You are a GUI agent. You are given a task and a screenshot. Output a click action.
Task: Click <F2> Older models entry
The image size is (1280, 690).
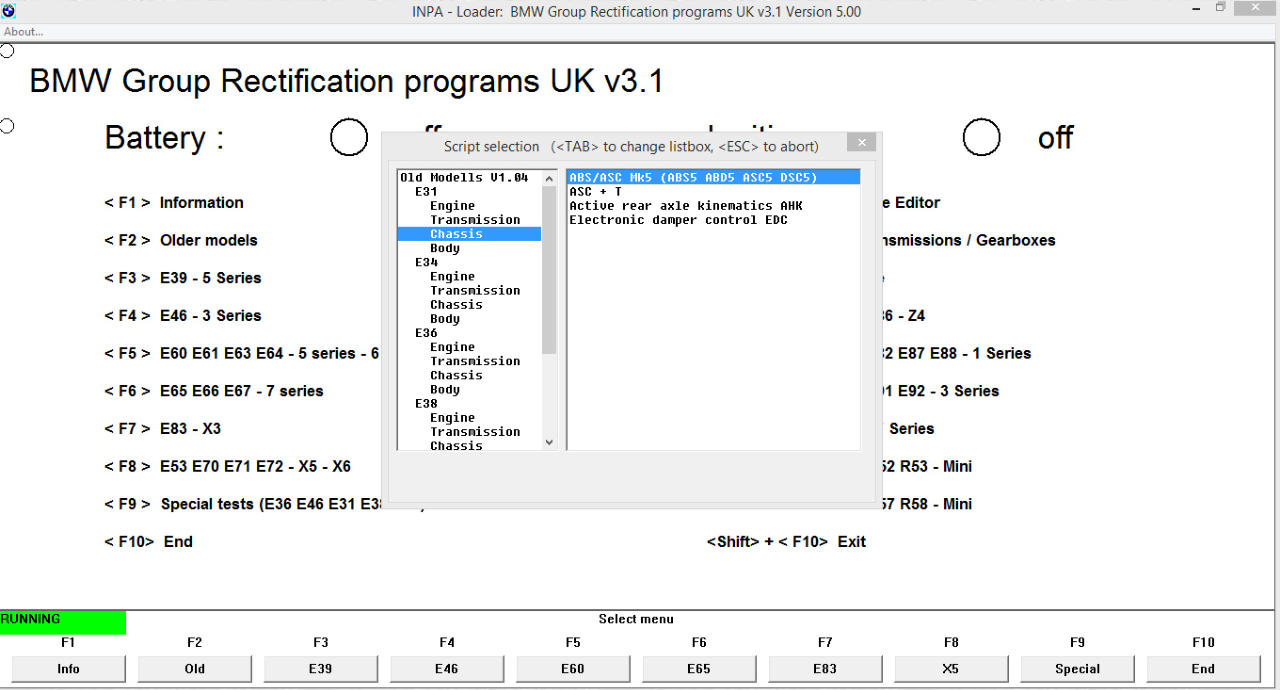181,240
